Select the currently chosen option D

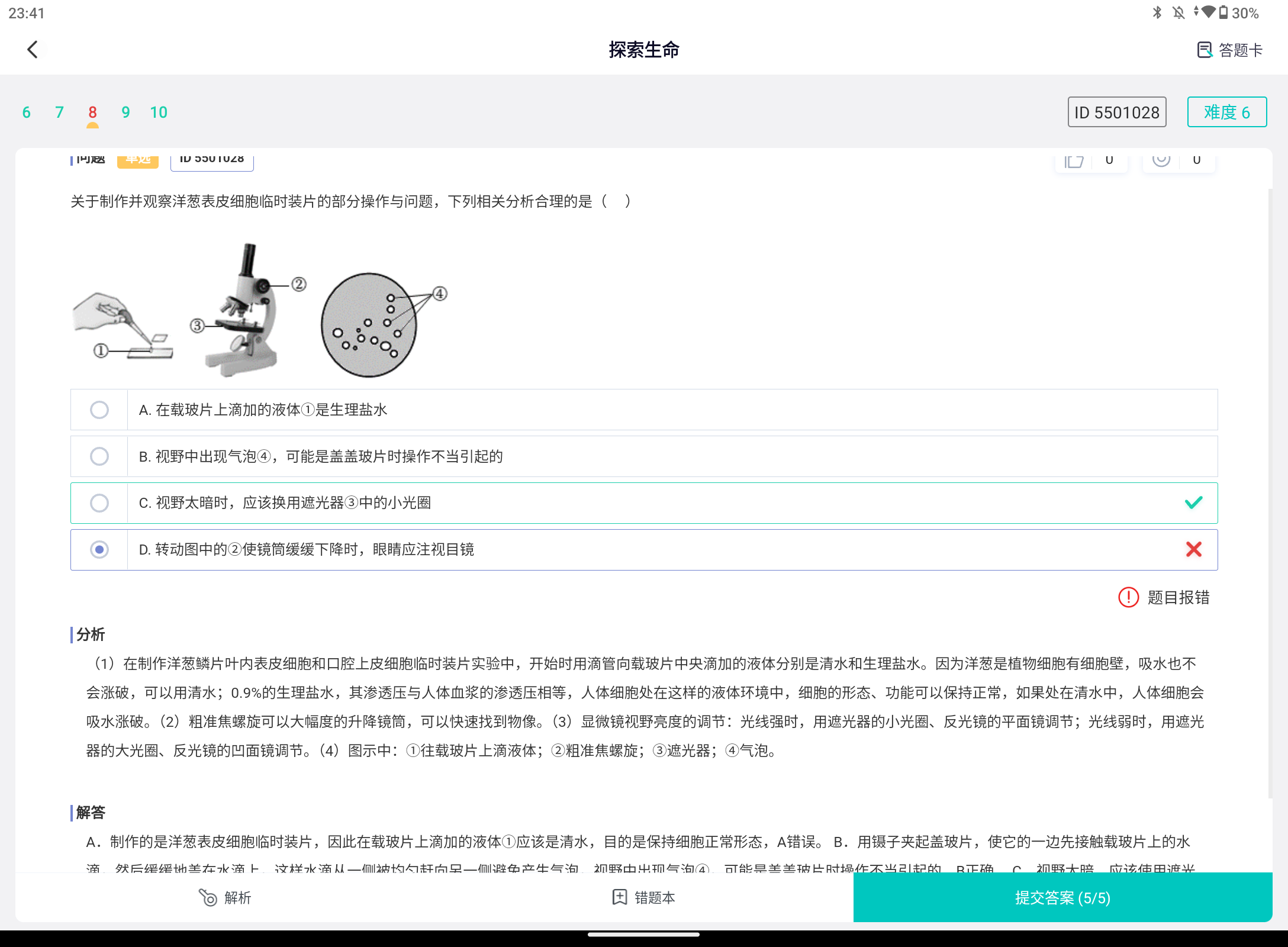(99, 549)
